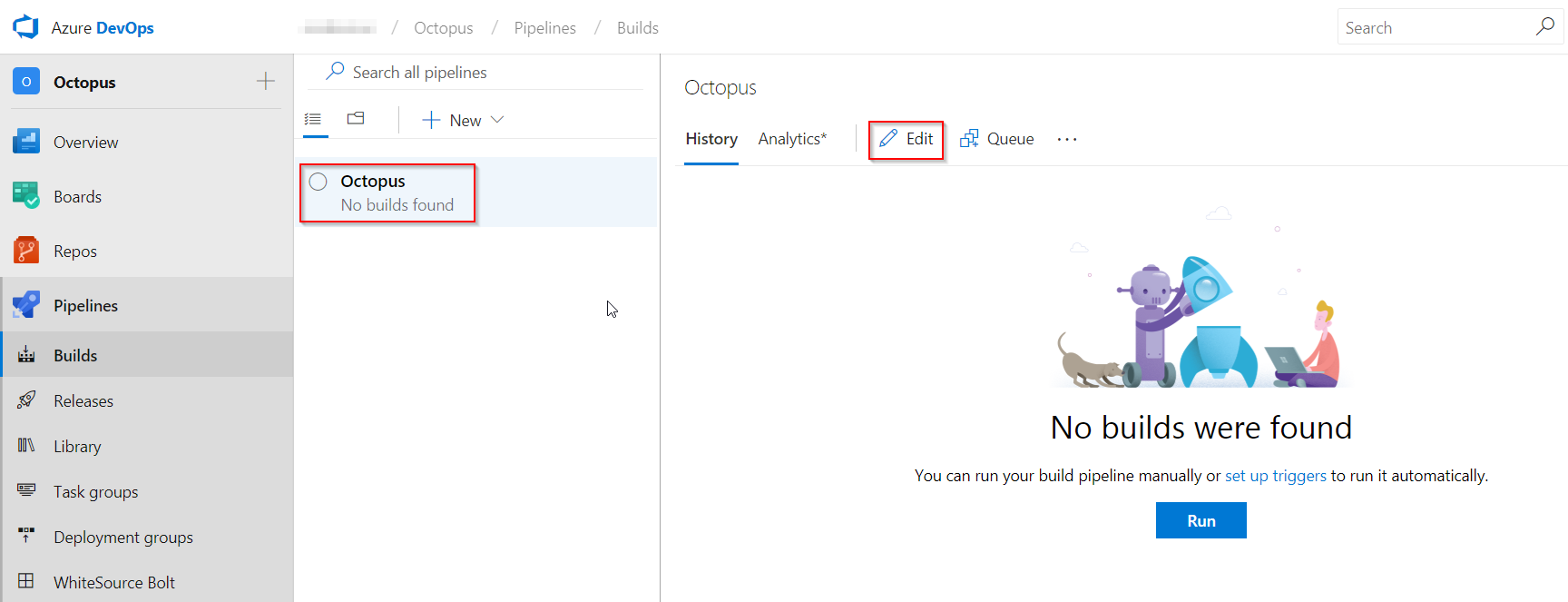
Task: Click the magnifier icon in top Search box
Action: [1544, 27]
